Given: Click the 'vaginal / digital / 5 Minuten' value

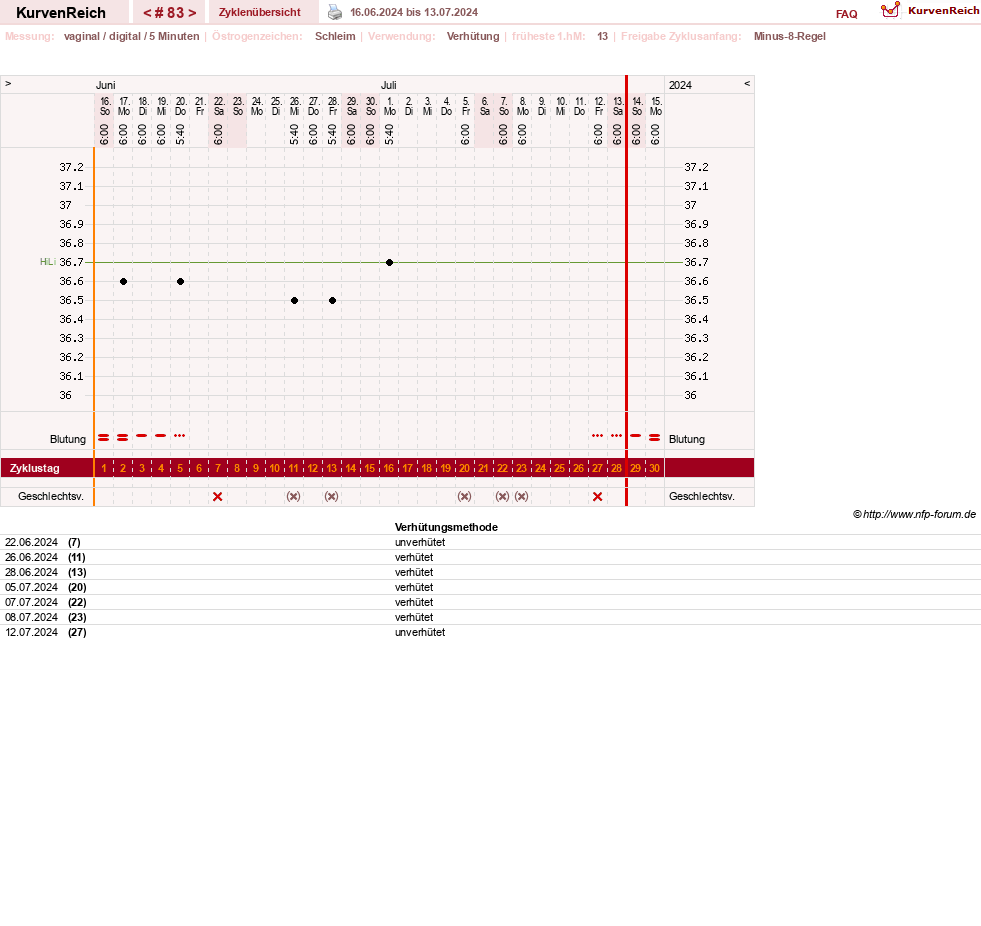Looking at the screenshot, I should [131, 36].
